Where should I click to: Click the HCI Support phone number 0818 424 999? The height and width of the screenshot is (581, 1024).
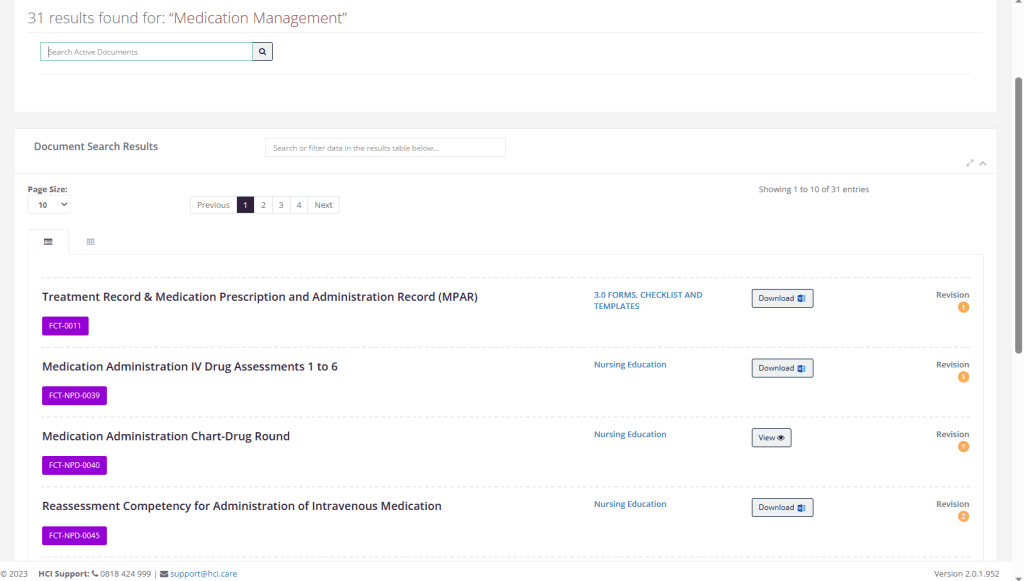pyautogui.click(x=125, y=574)
